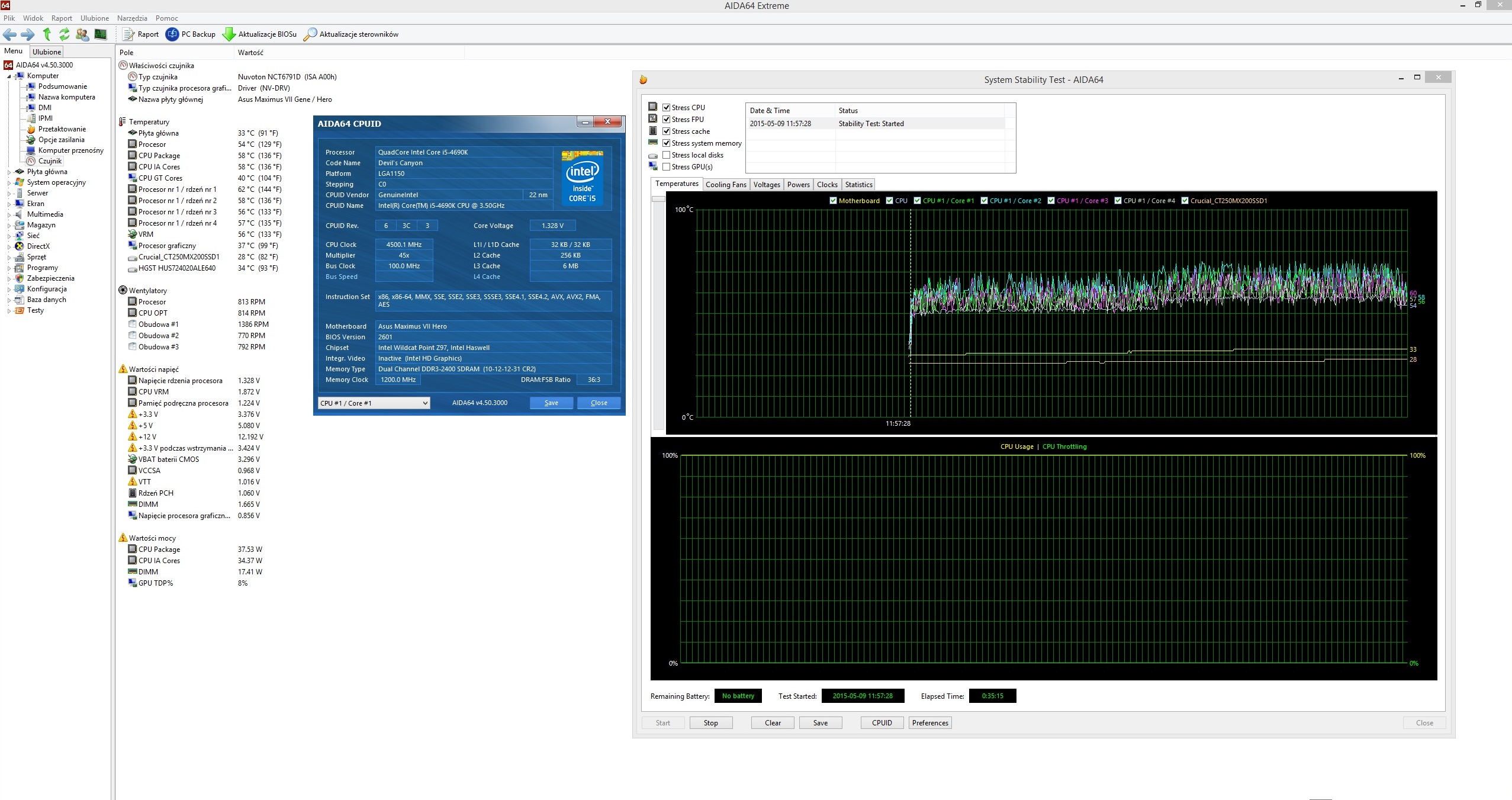
Task: Select Czujnik in the sidebar tree
Action: pos(50,161)
